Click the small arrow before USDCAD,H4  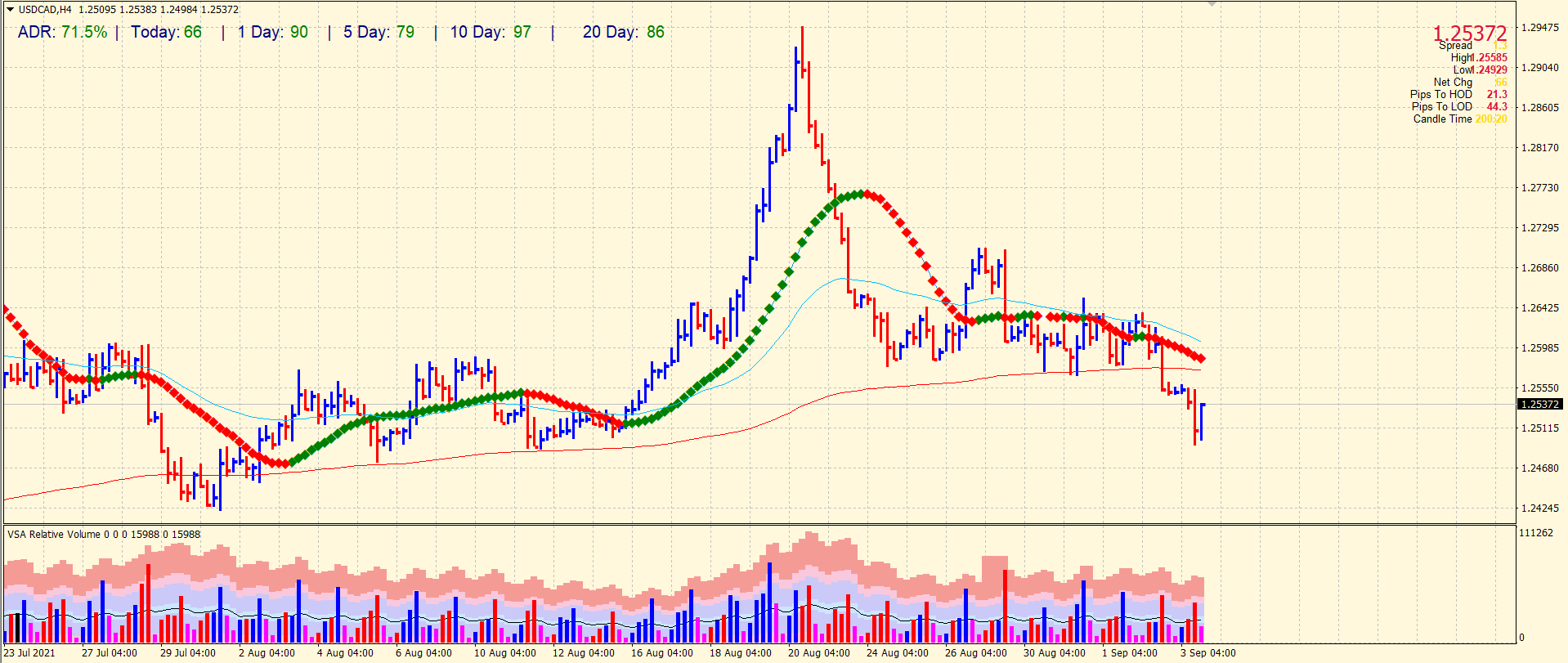[x=11, y=10]
